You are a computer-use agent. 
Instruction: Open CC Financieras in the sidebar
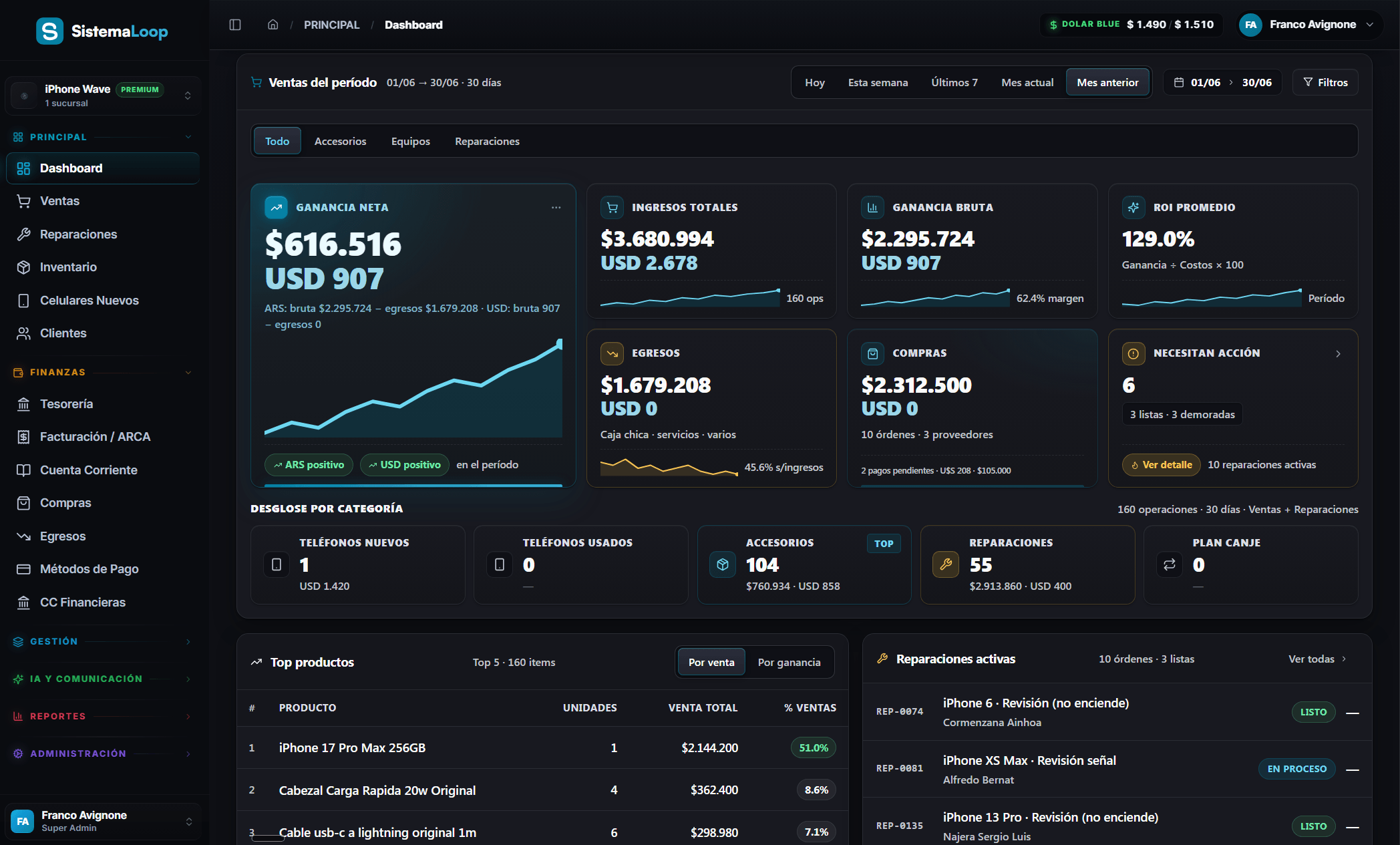pos(103,603)
